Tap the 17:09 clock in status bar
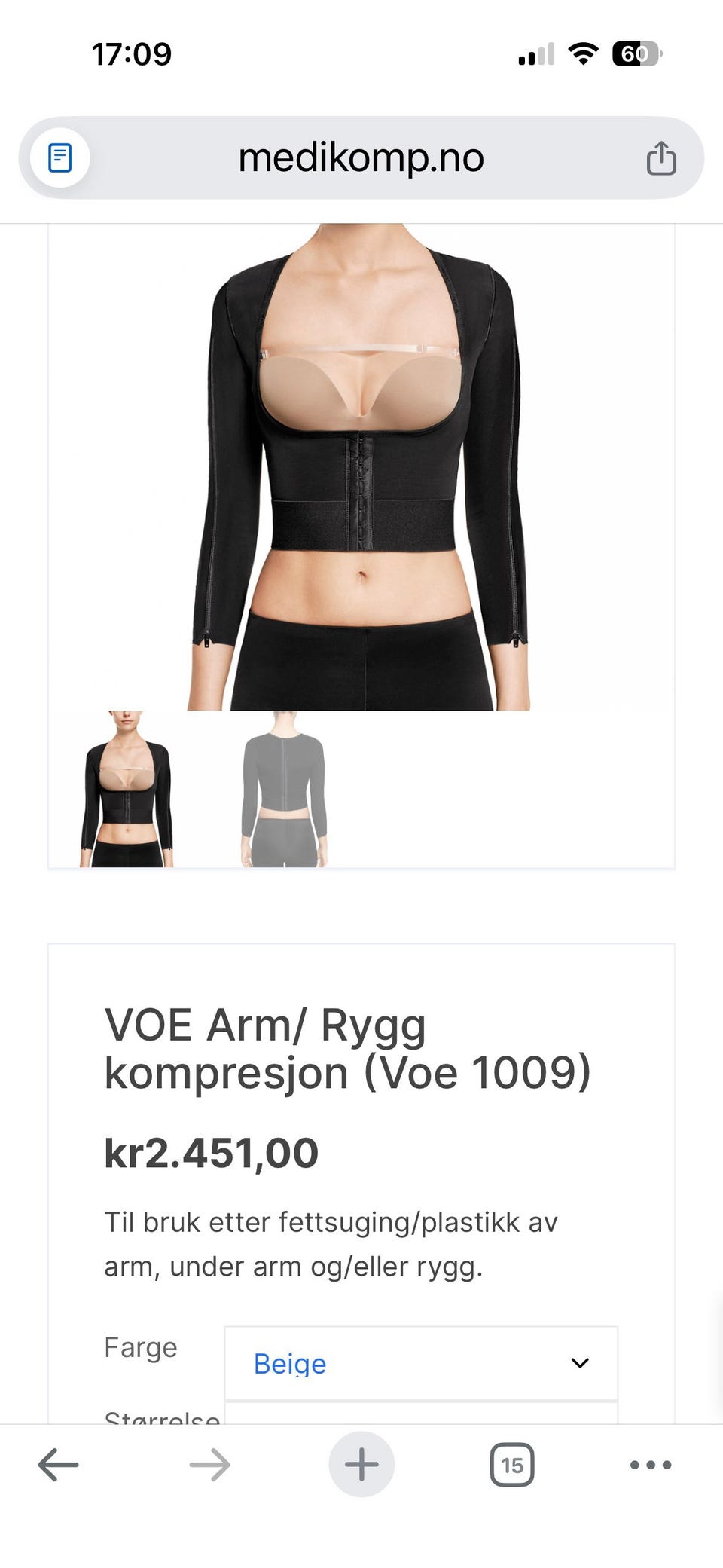723x1568 pixels. (132, 54)
